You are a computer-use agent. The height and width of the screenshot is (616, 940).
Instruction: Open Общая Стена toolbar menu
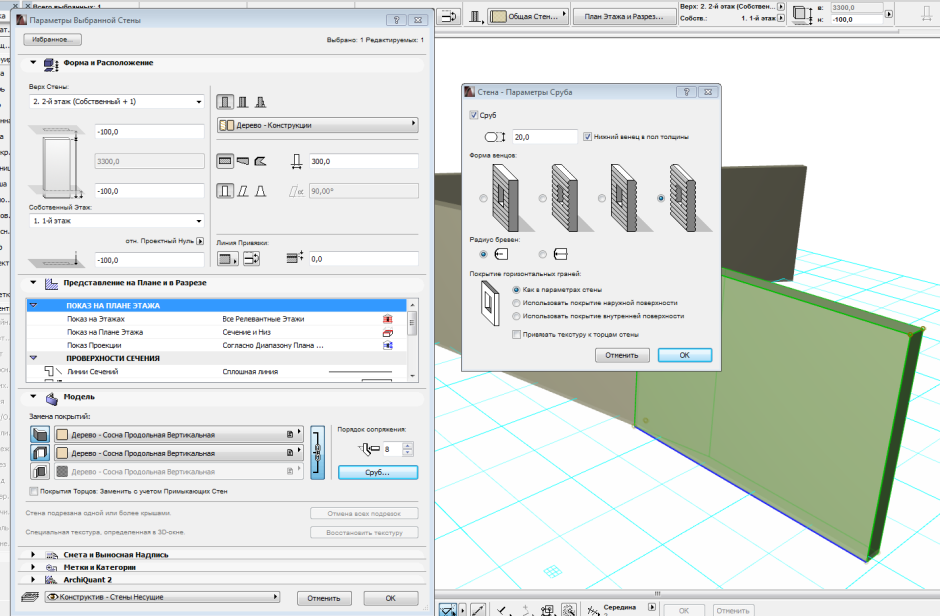pos(528,16)
